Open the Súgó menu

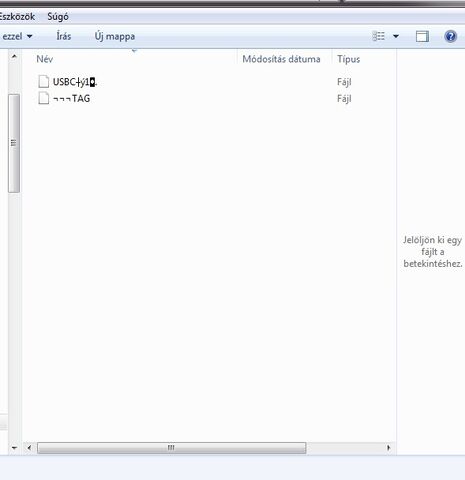click(x=58, y=17)
